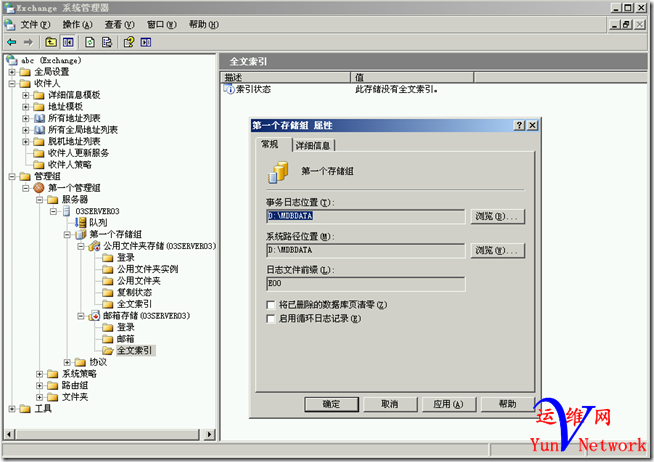Click the 第一个存储组 tree icon
Image resolution: width=654 pixels, height=462 pixels.
[81, 234]
